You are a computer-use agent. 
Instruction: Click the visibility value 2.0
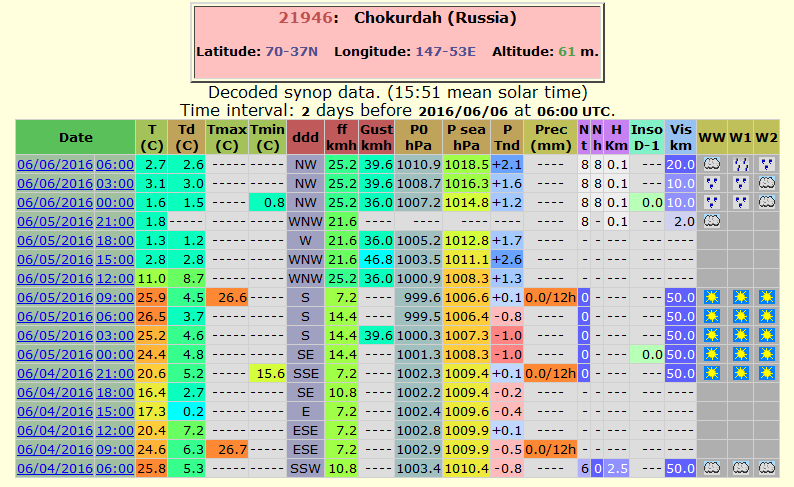pos(681,221)
